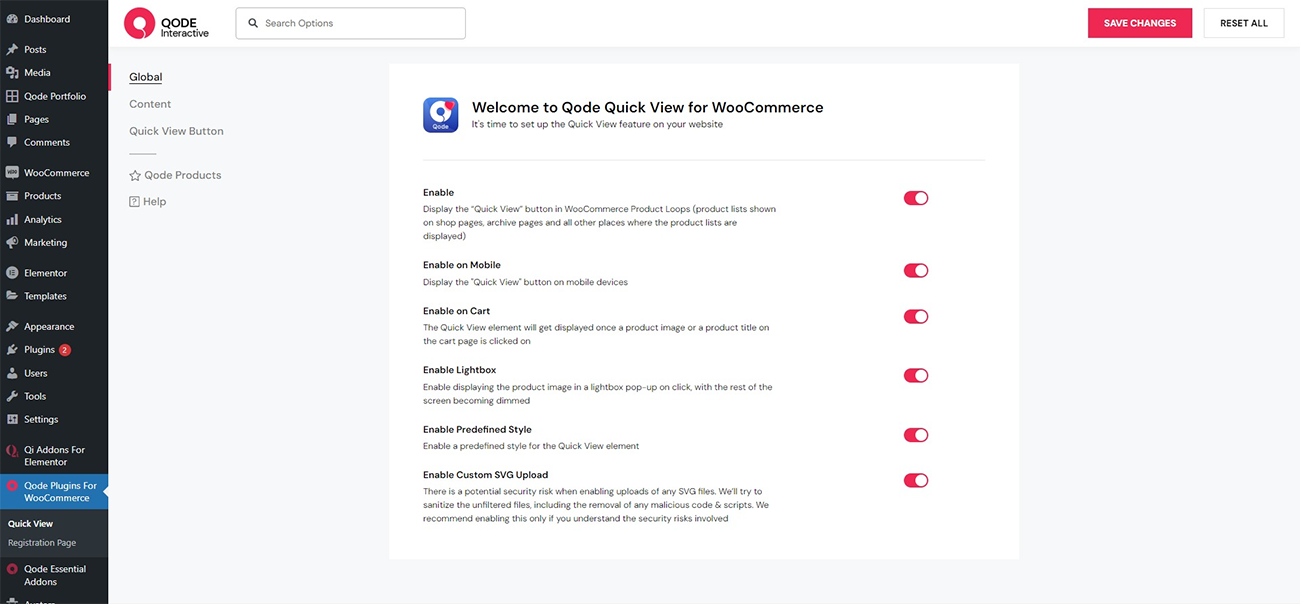Open Posts via its pin icon
This screenshot has width=1300, height=604.
point(12,49)
